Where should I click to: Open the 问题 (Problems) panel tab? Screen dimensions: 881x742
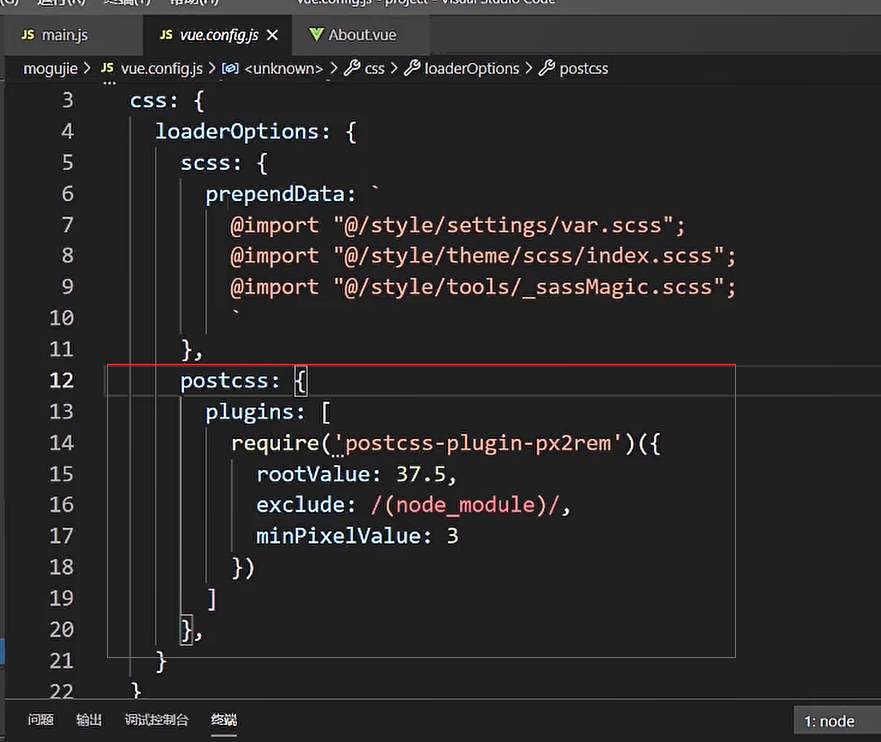click(x=41, y=720)
